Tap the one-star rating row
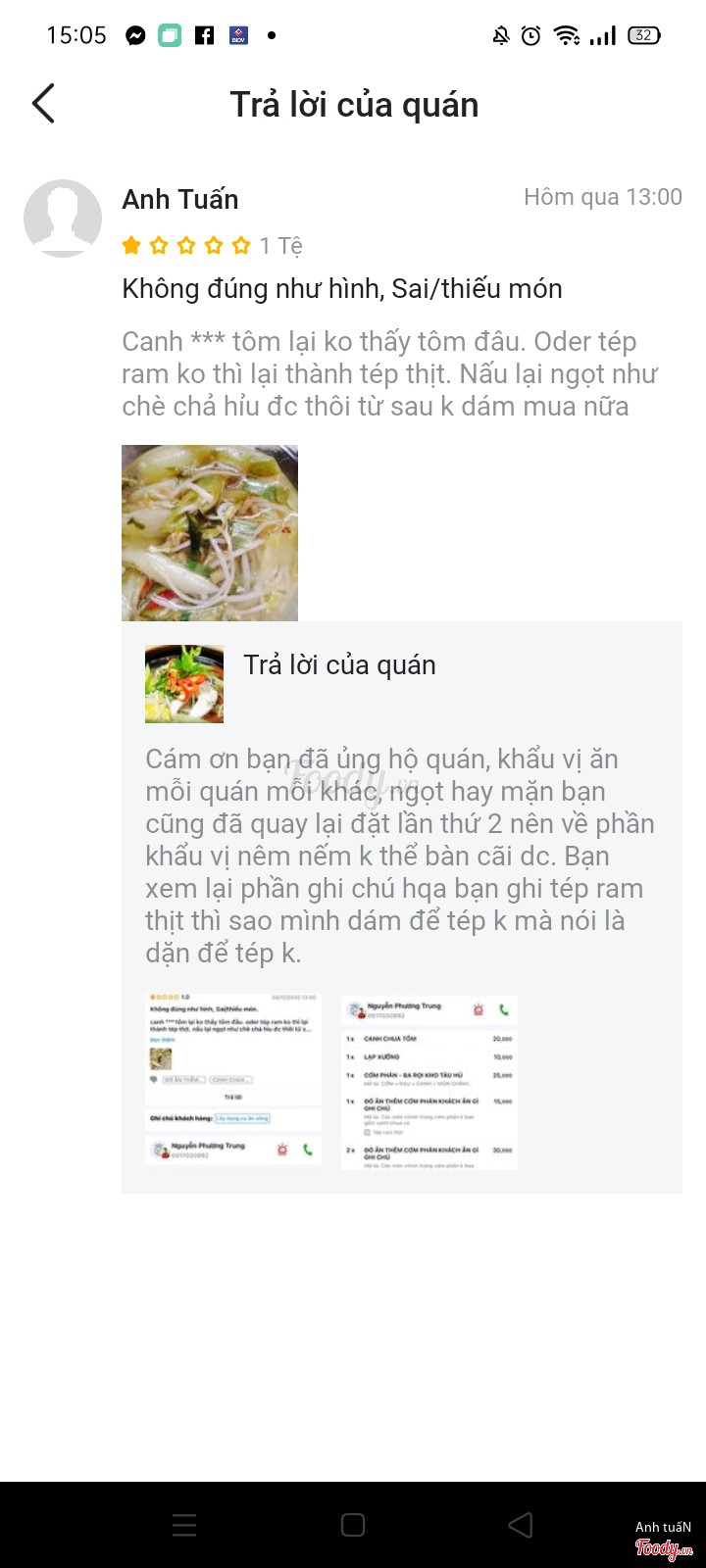This screenshot has height=1568, width=706. tap(212, 246)
